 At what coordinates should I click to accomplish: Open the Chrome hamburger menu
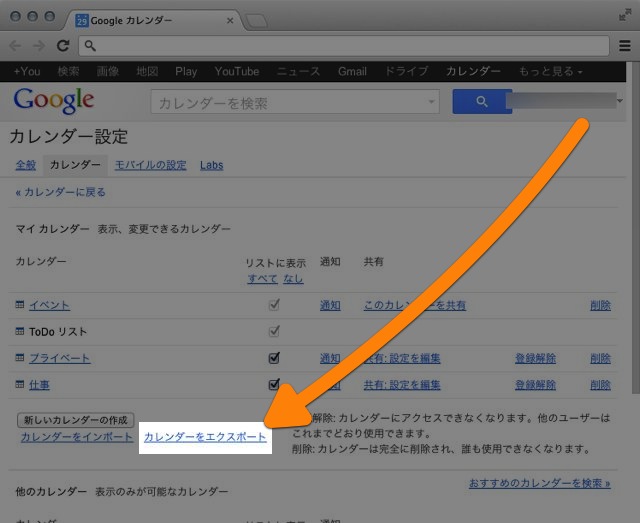[624, 45]
